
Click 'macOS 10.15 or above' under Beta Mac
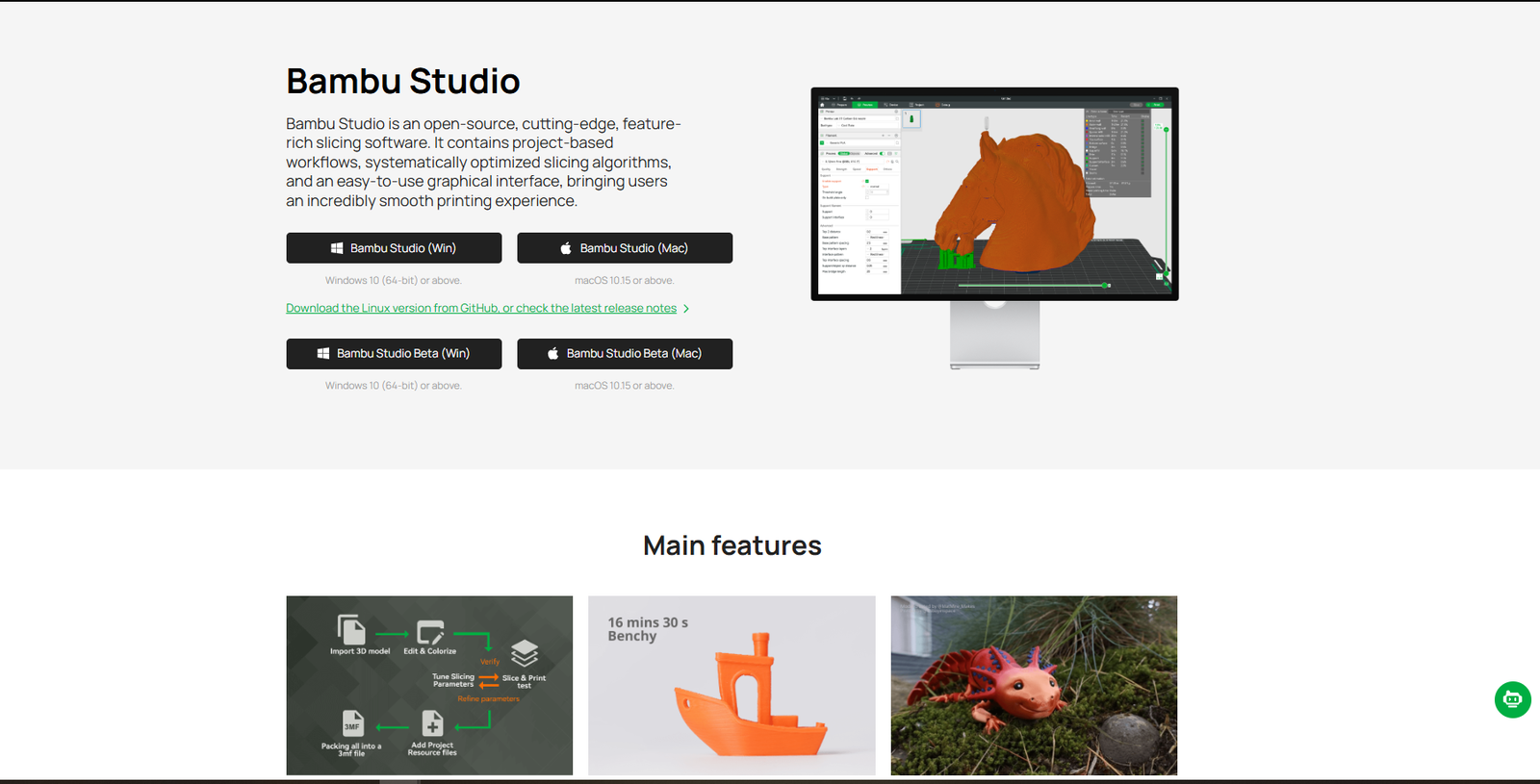pyautogui.click(x=625, y=386)
